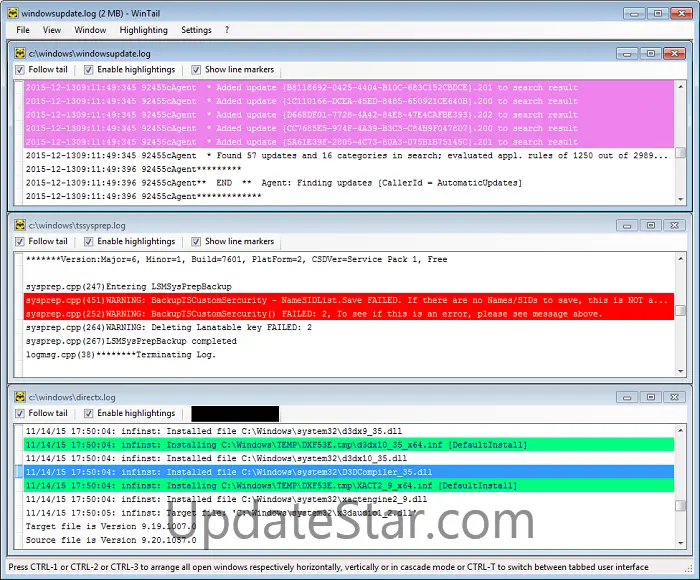700x580 pixels.
Task: Click scroll up arrow in windowsupdate.log pane
Action: (x=680, y=87)
